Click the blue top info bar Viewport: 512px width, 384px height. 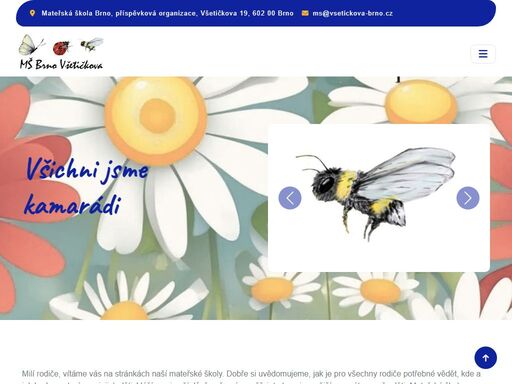pyautogui.click(x=256, y=13)
